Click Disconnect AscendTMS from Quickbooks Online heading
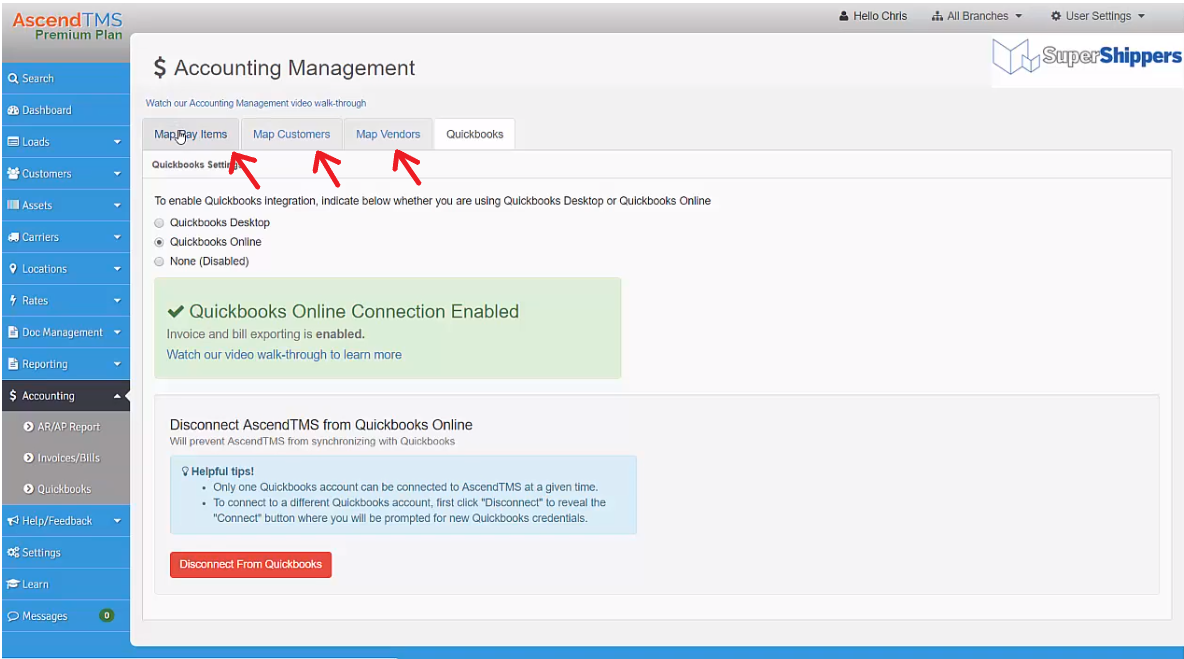1184x659 pixels. click(321, 425)
